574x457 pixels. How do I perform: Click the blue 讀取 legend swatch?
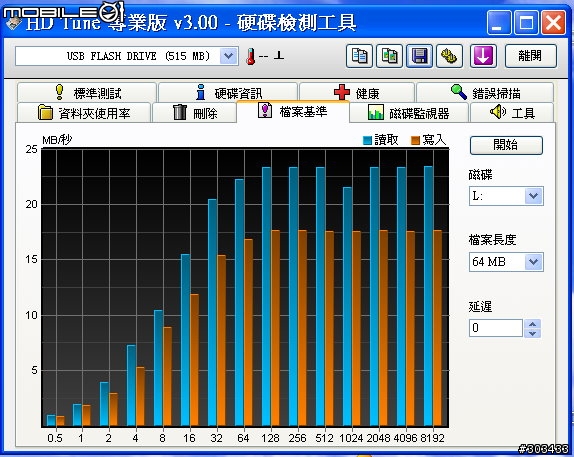pyautogui.click(x=367, y=140)
